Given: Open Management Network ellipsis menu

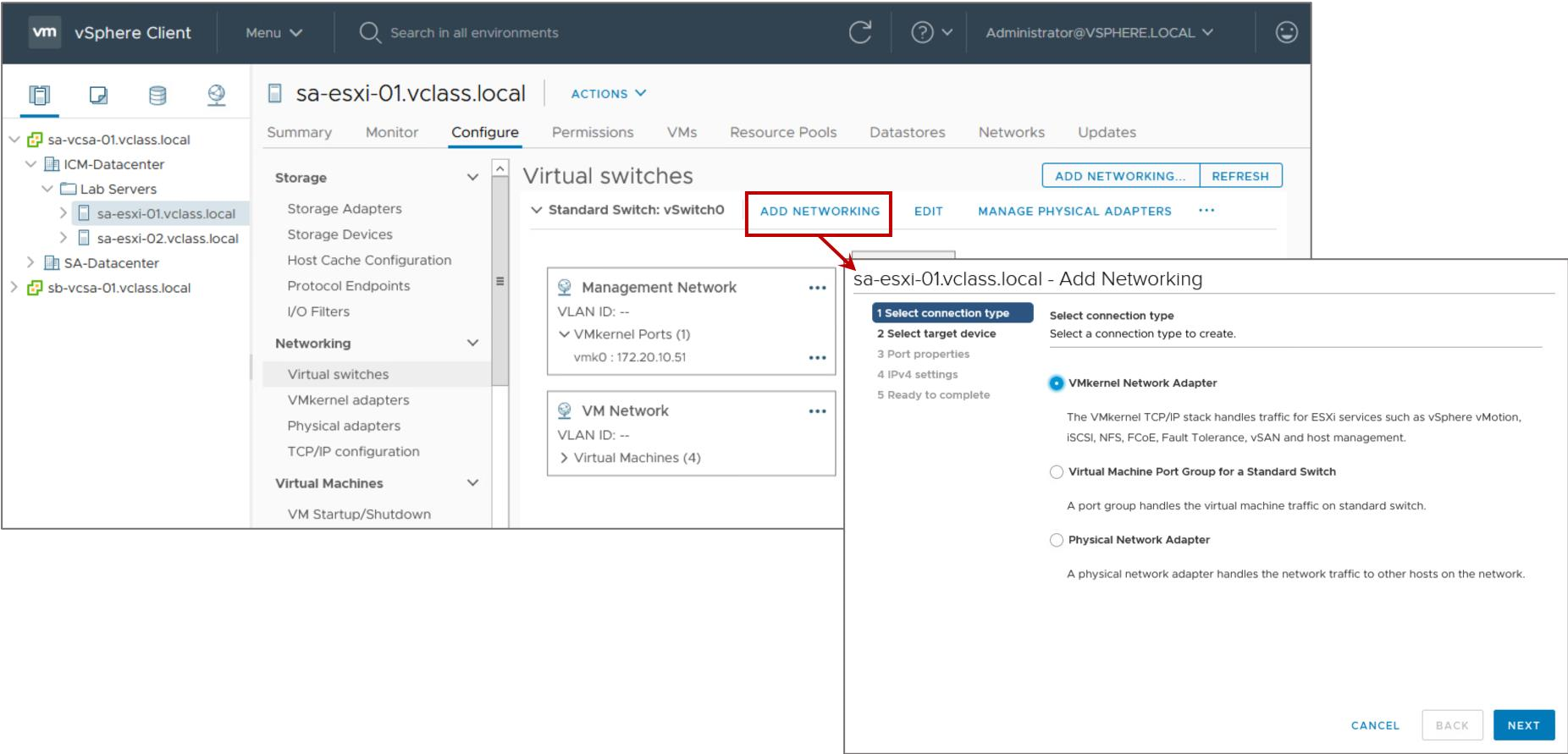Looking at the screenshot, I should coord(817,288).
